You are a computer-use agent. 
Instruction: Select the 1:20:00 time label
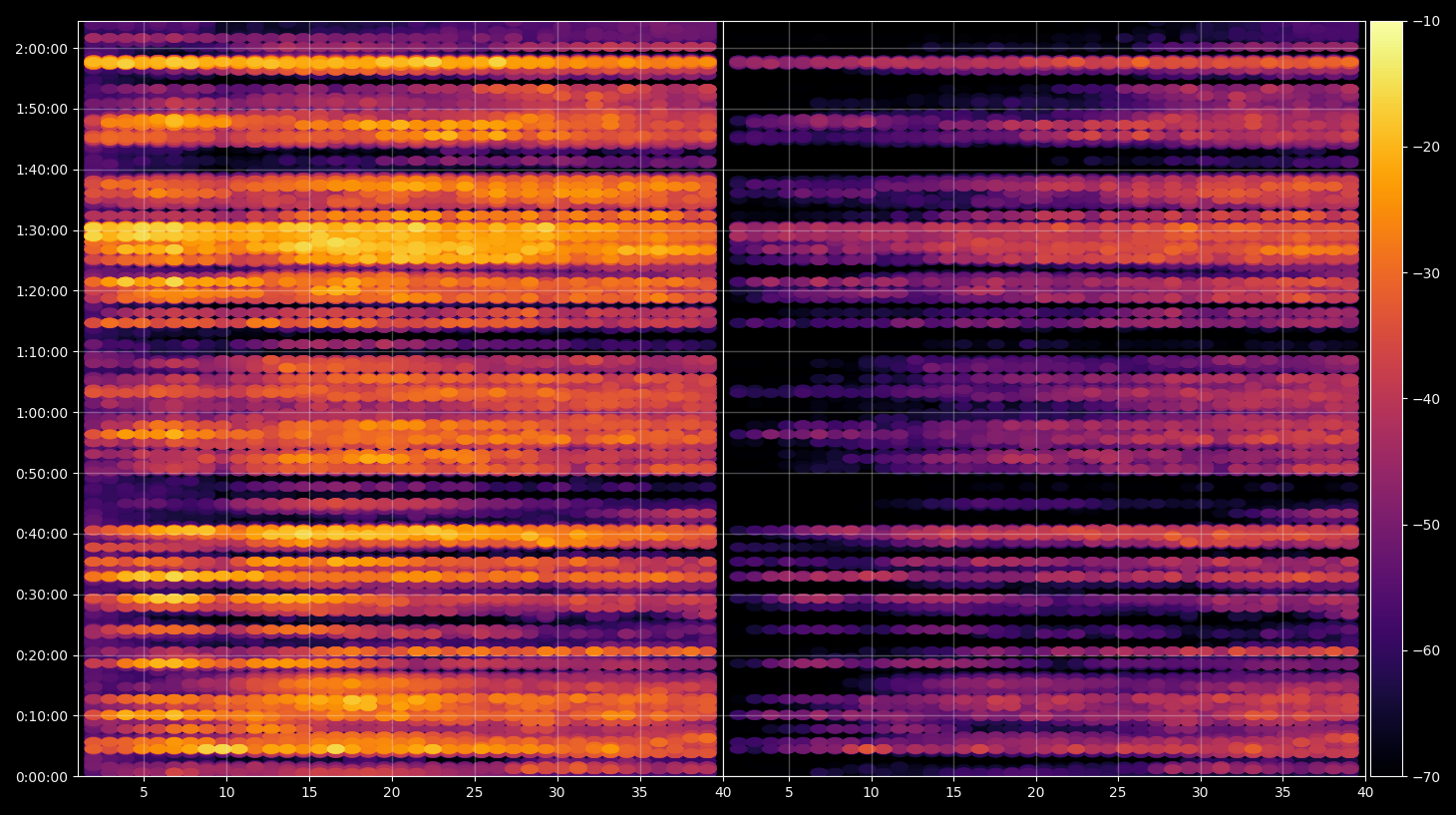[42, 291]
